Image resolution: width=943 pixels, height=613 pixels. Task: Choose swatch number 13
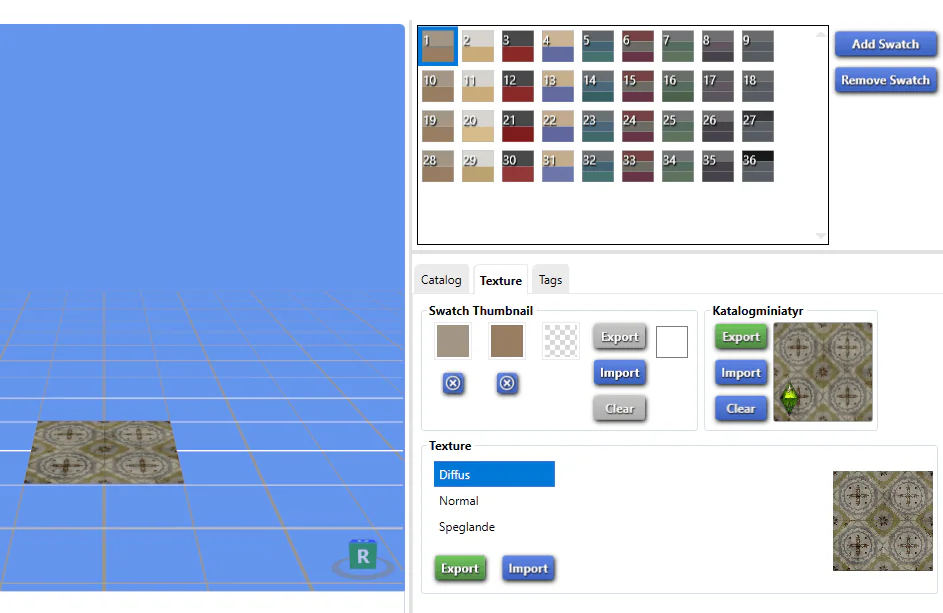click(x=558, y=86)
